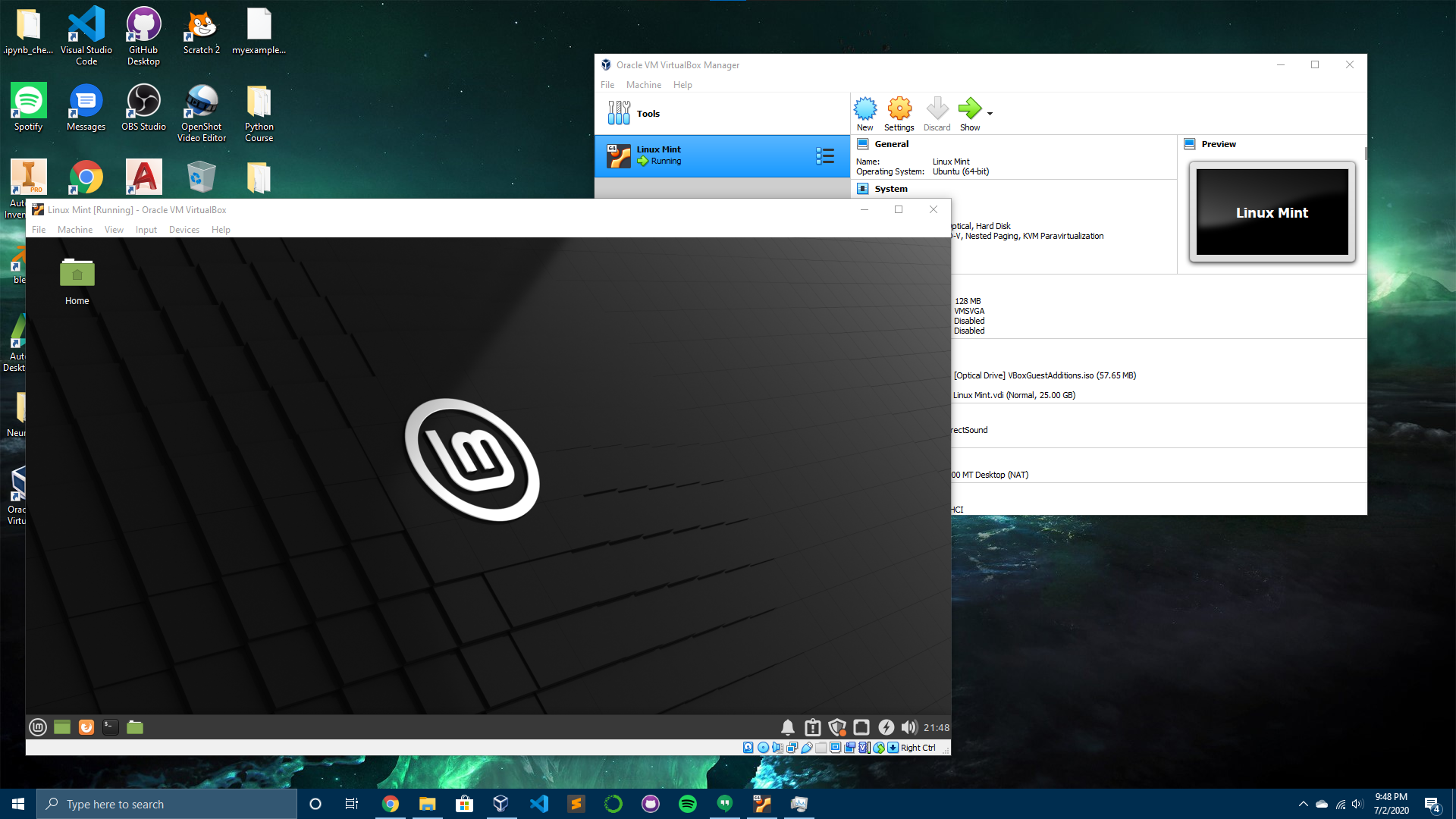Open Scratch 2 desktop shortcut
Image resolution: width=1456 pixels, height=819 pixels.
click(x=202, y=32)
